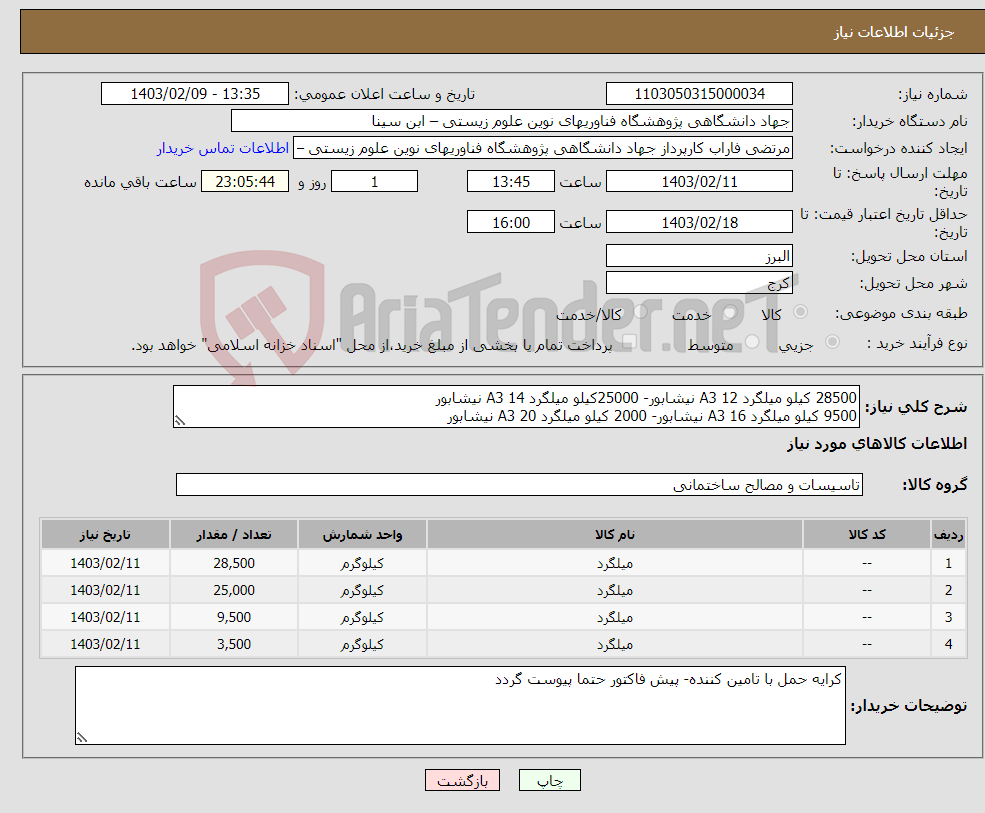985x813 pixels.
Task: Click the delivery city field کرج
Action: point(699,283)
